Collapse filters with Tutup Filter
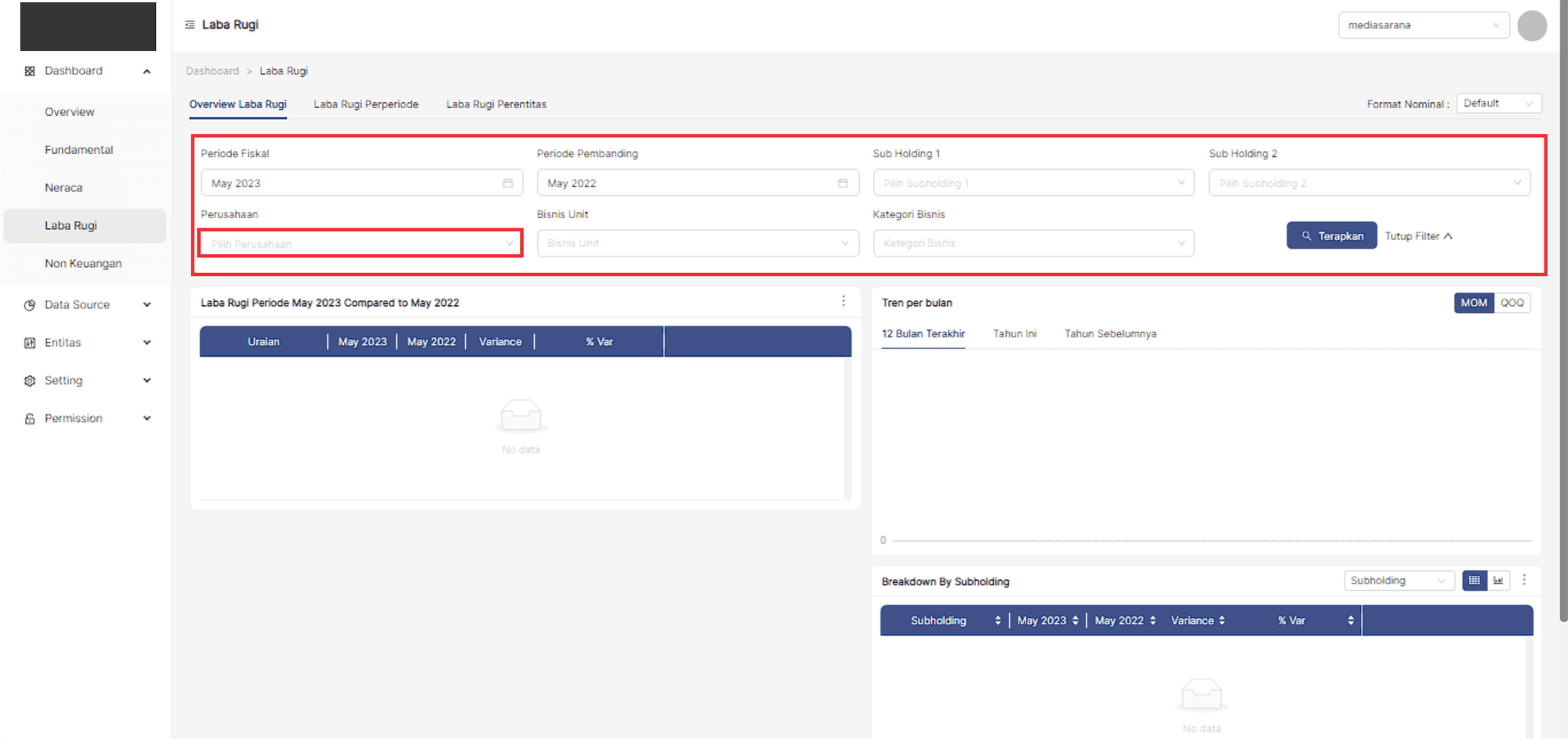The width and height of the screenshot is (1568, 739). (1418, 236)
